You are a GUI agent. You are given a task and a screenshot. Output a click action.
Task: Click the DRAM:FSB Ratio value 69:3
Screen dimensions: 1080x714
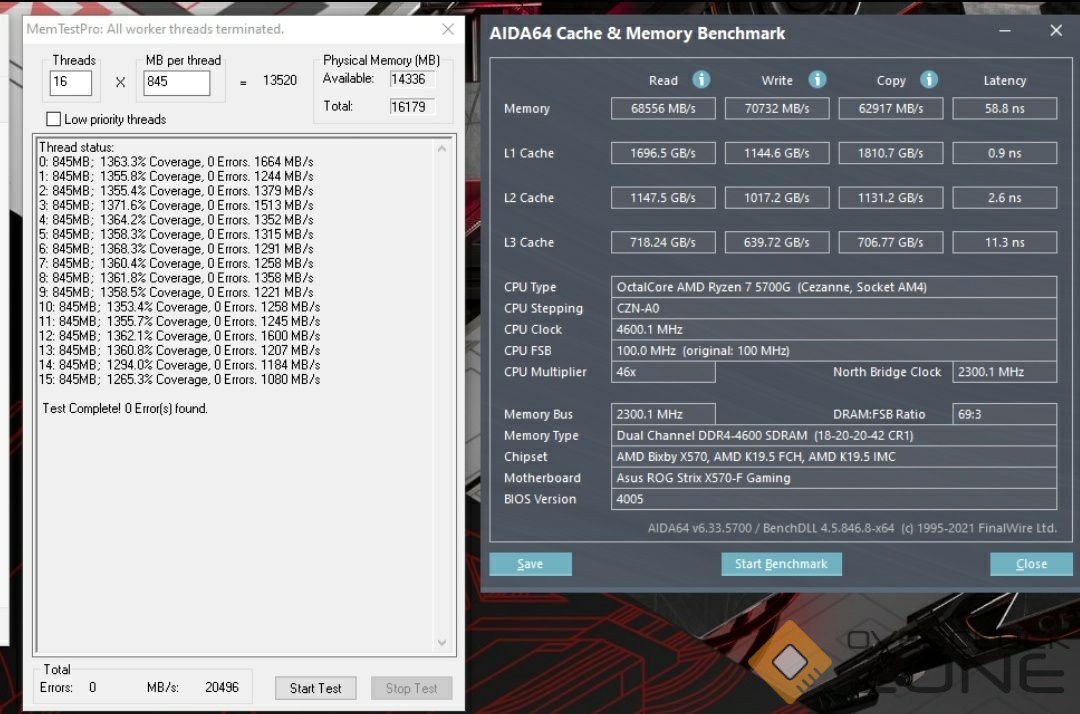[x=1005, y=414]
